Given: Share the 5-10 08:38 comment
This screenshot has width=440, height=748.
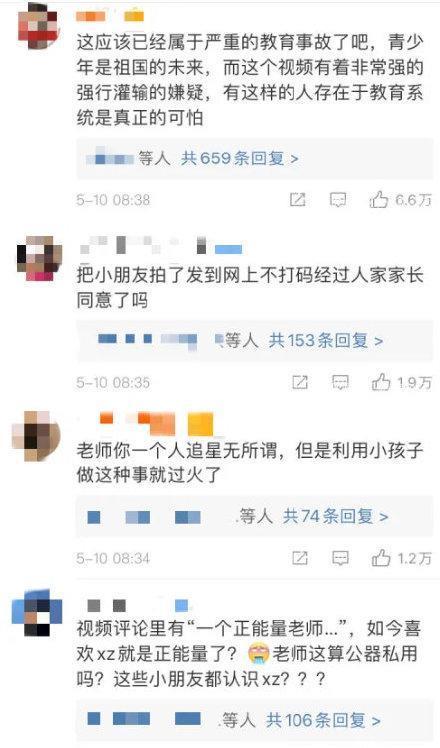Looking at the screenshot, I should click(x=297, y=199).
